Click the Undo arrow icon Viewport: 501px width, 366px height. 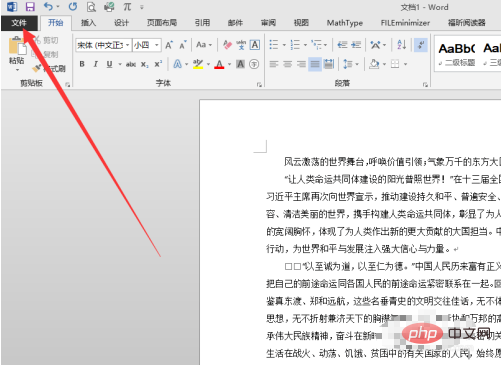pos(48,6)
